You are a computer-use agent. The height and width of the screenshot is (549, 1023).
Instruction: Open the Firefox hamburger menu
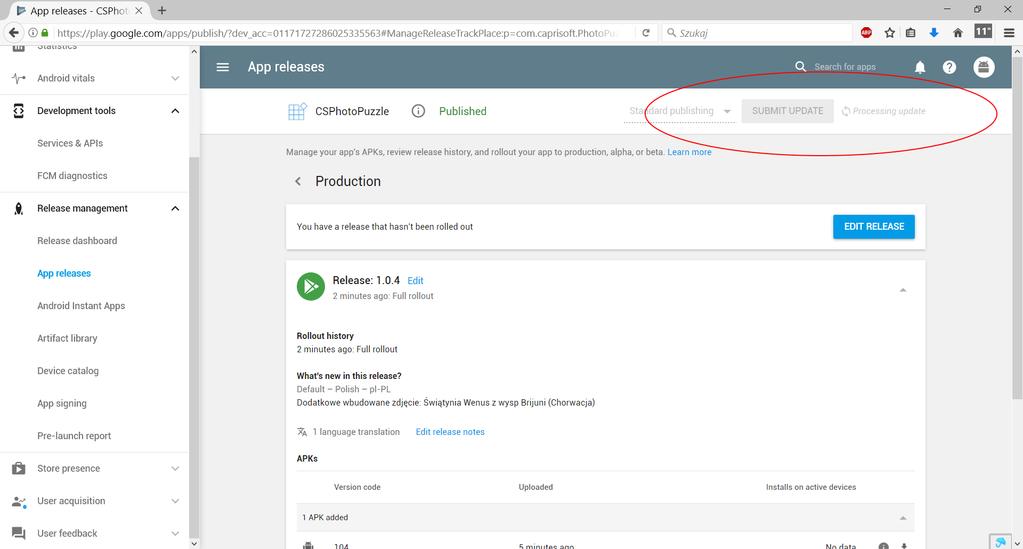1009,33
